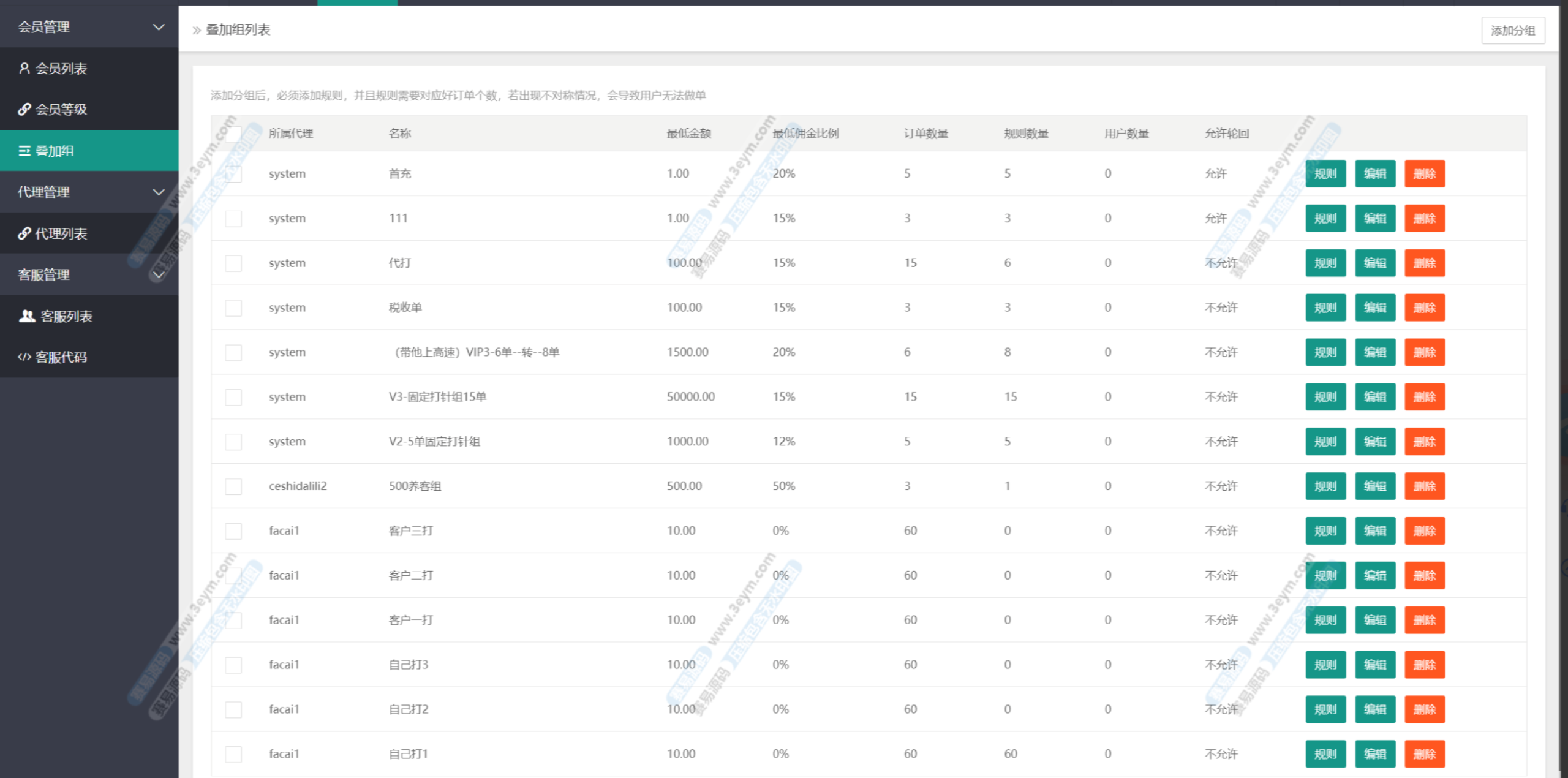The image size is (1568, 778).
Task: Open the 客服代码 sidebar item
Action: [61, 357]
